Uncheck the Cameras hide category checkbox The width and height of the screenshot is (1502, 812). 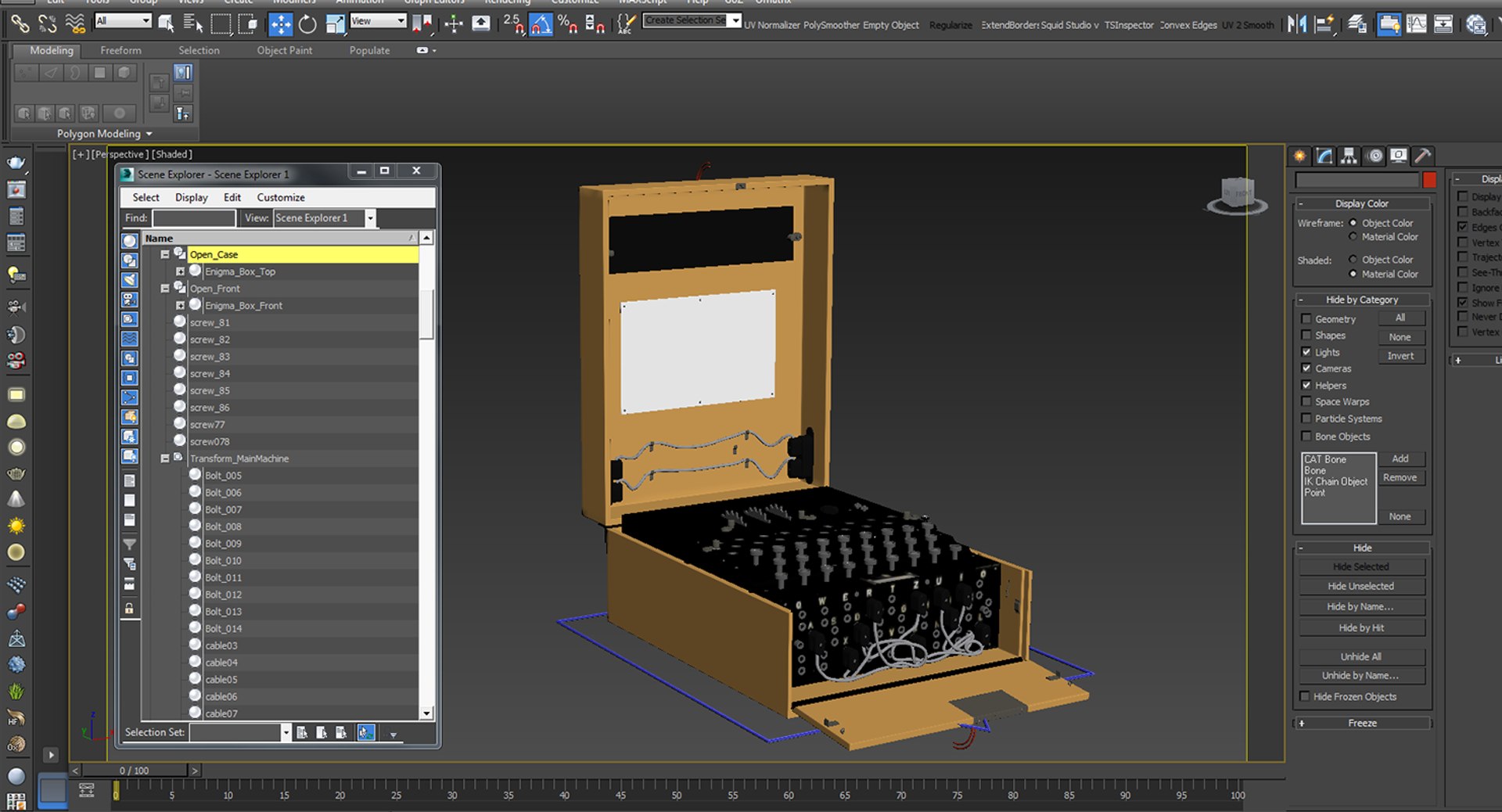1306,368
